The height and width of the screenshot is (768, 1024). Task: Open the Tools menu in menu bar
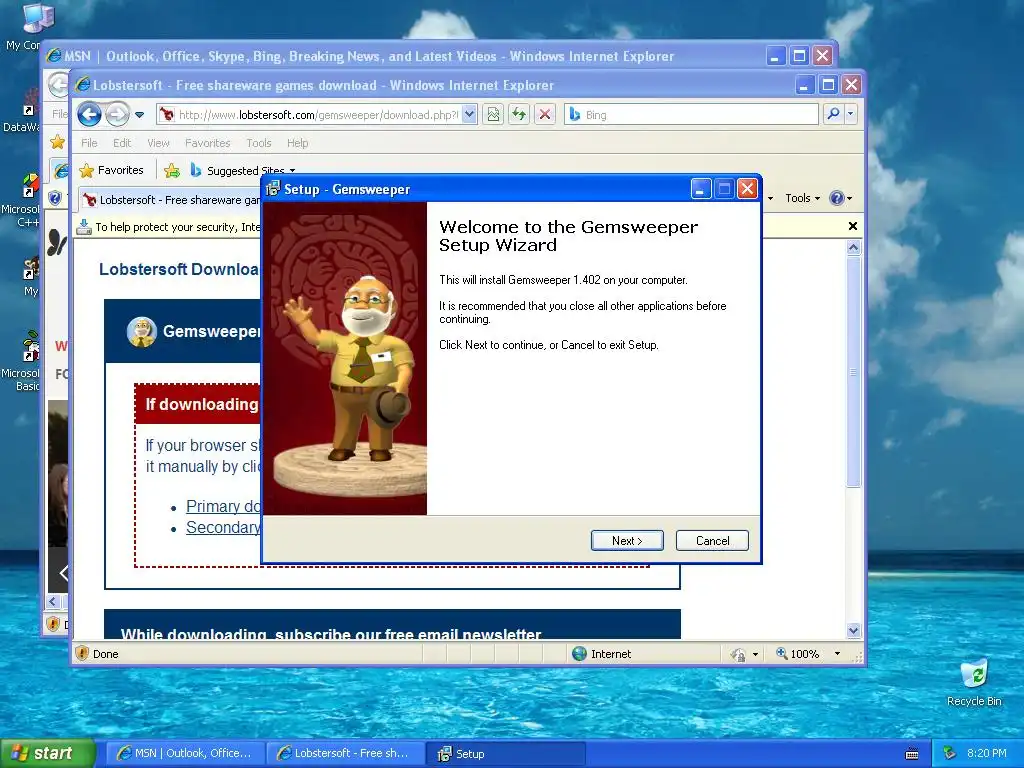(259, 143)
